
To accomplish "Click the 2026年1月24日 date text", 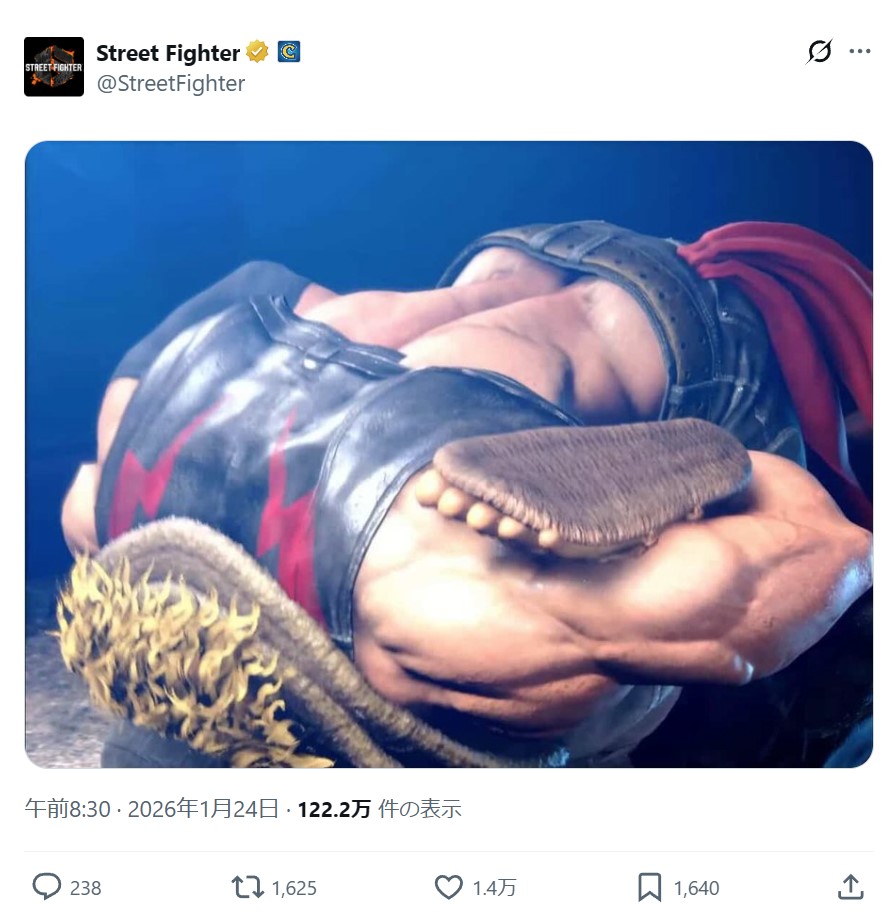I will click(x=203, y=809).
